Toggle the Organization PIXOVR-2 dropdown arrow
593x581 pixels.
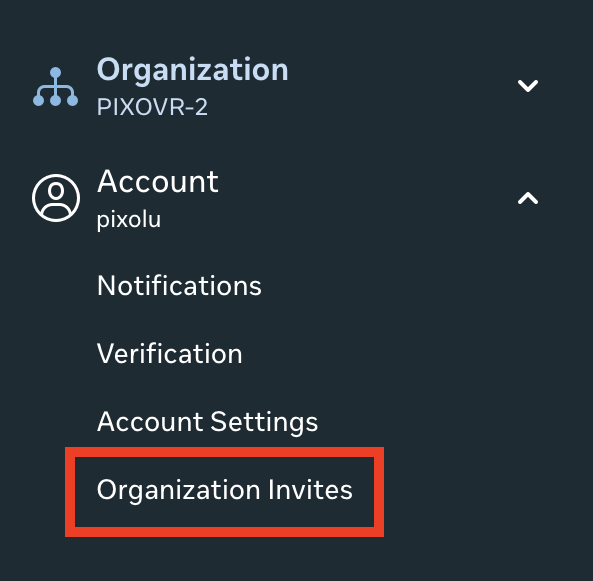(x=528, y=85)
